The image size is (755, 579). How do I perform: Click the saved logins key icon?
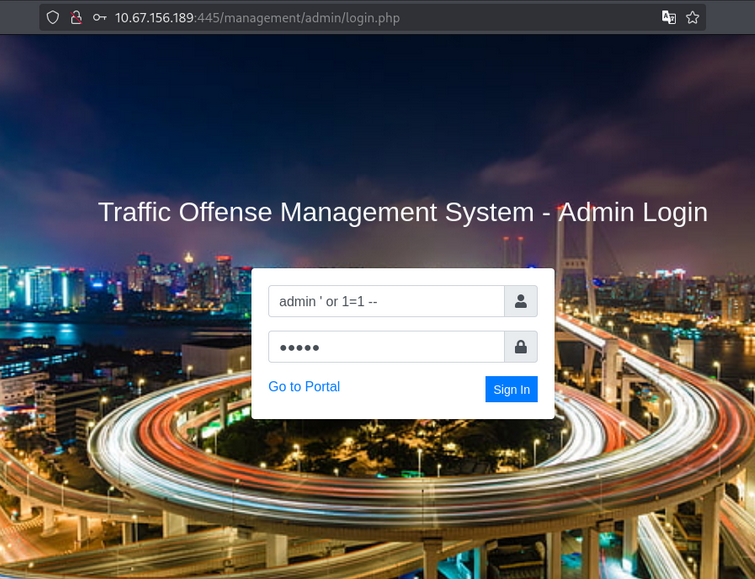[x=99, y=17]
